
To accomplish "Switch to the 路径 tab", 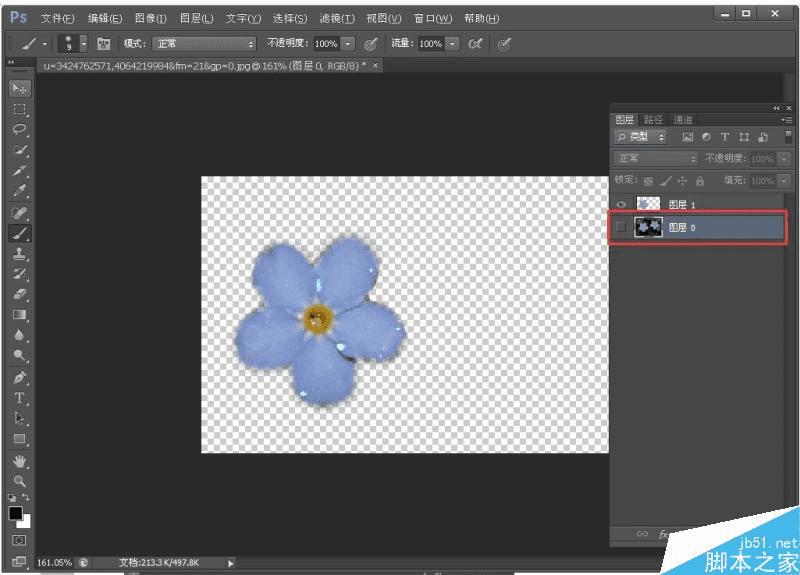I will [653, 119].
